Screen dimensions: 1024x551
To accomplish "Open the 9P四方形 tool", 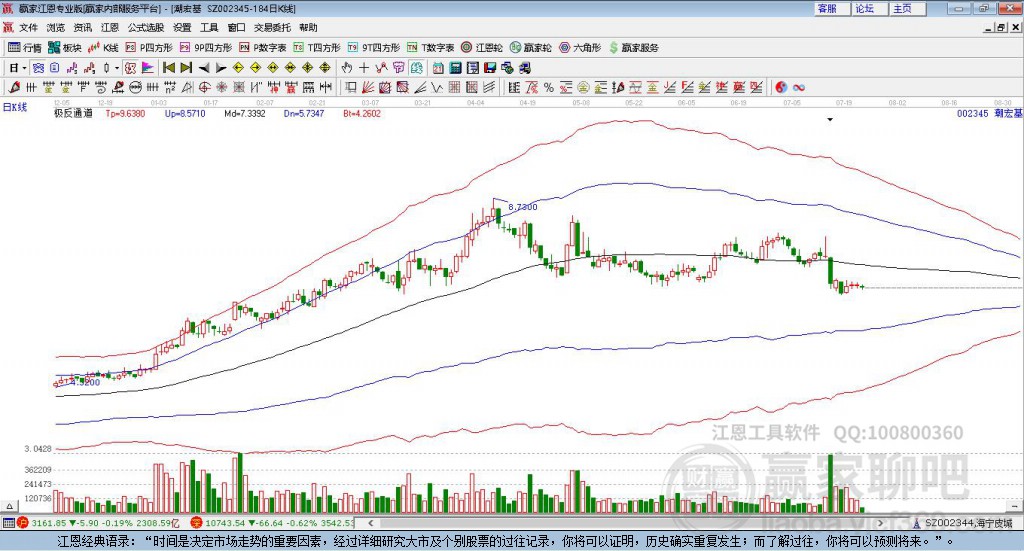I will click(206, 48).
